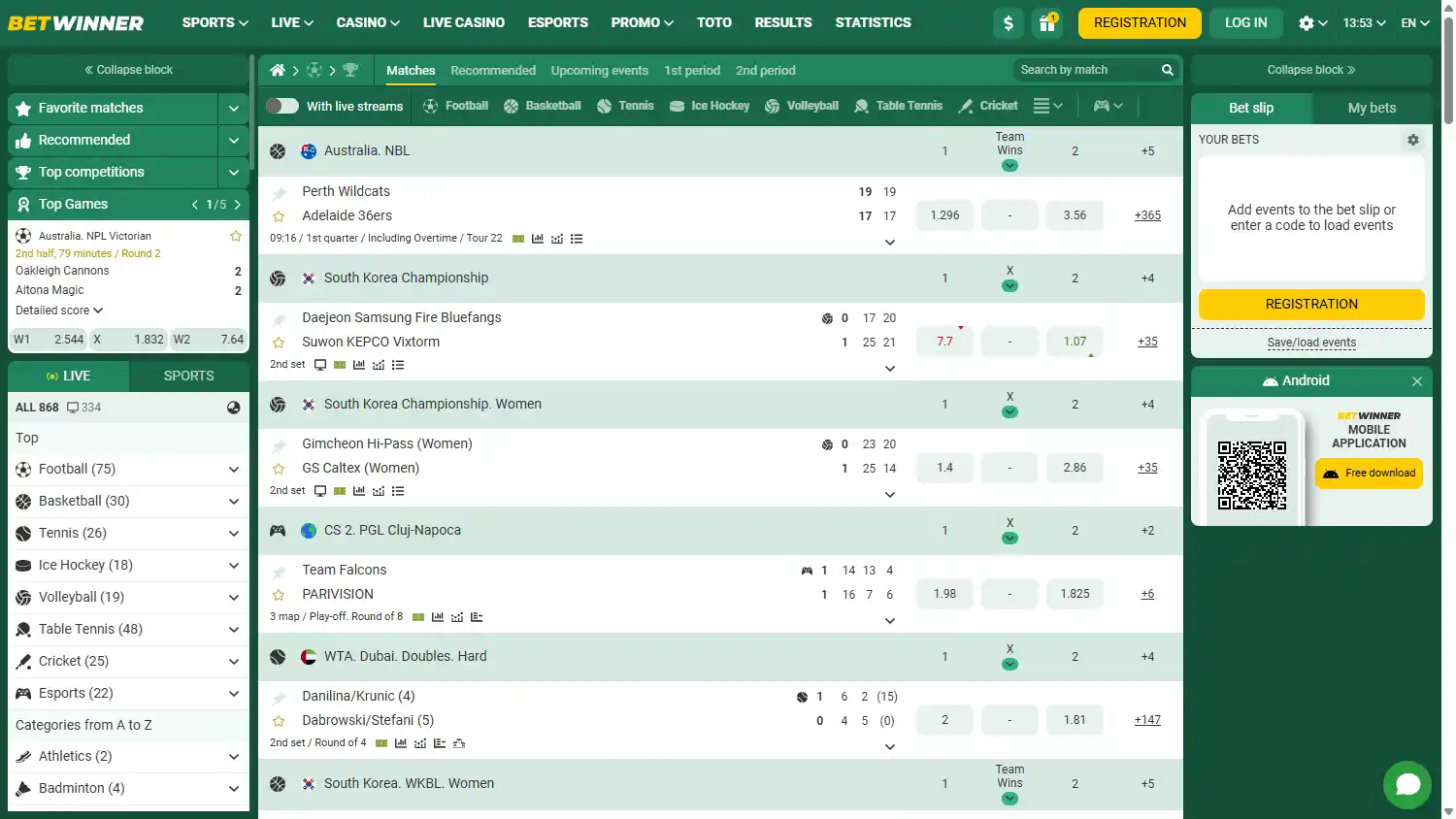Viewport: 1456px width, 819px height.
Task: Filter by Ice Hockey in filter bar
Action: (710, 106)
